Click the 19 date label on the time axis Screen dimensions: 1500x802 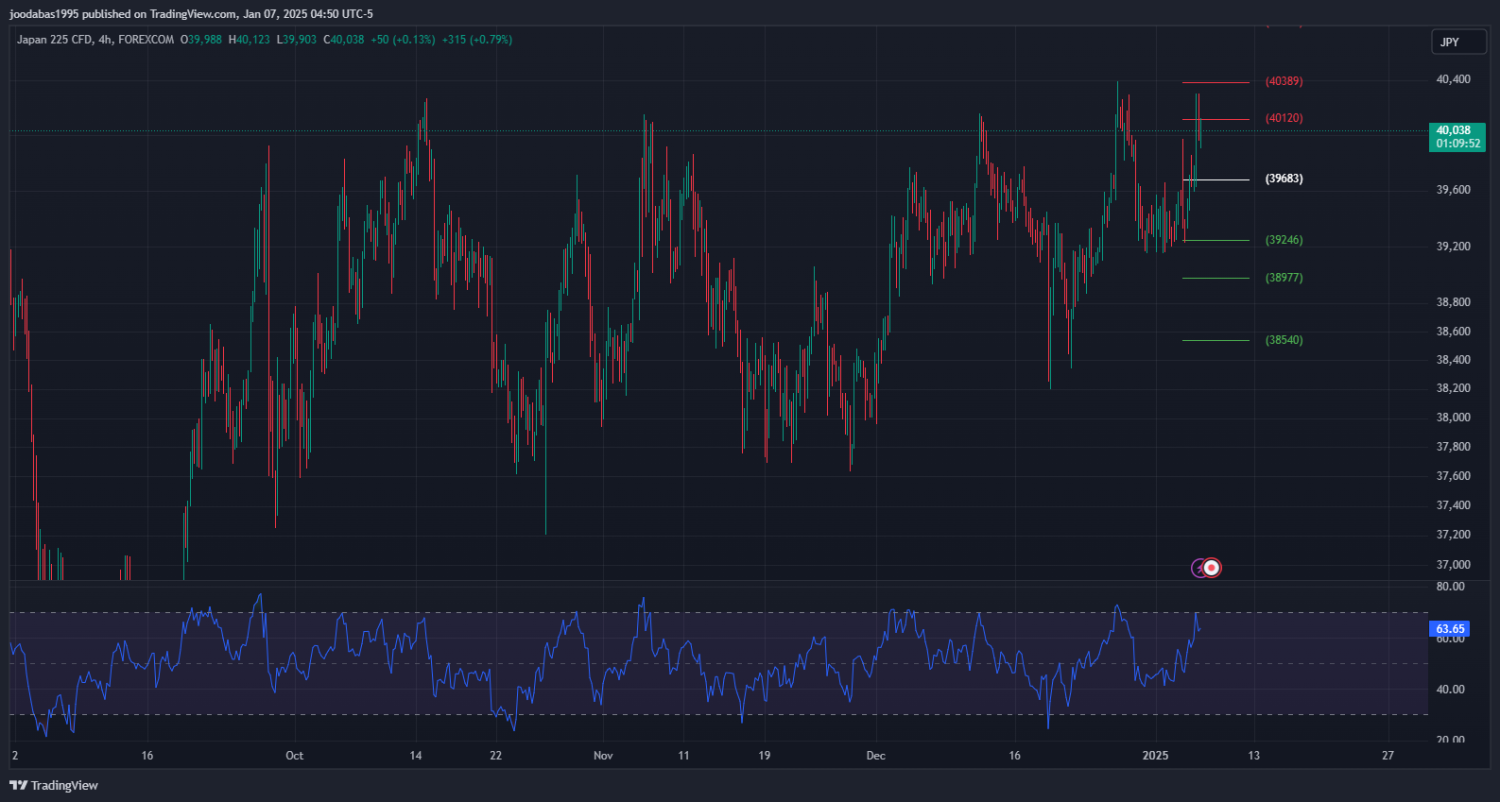pyautogui.click(x=763, y=755)
